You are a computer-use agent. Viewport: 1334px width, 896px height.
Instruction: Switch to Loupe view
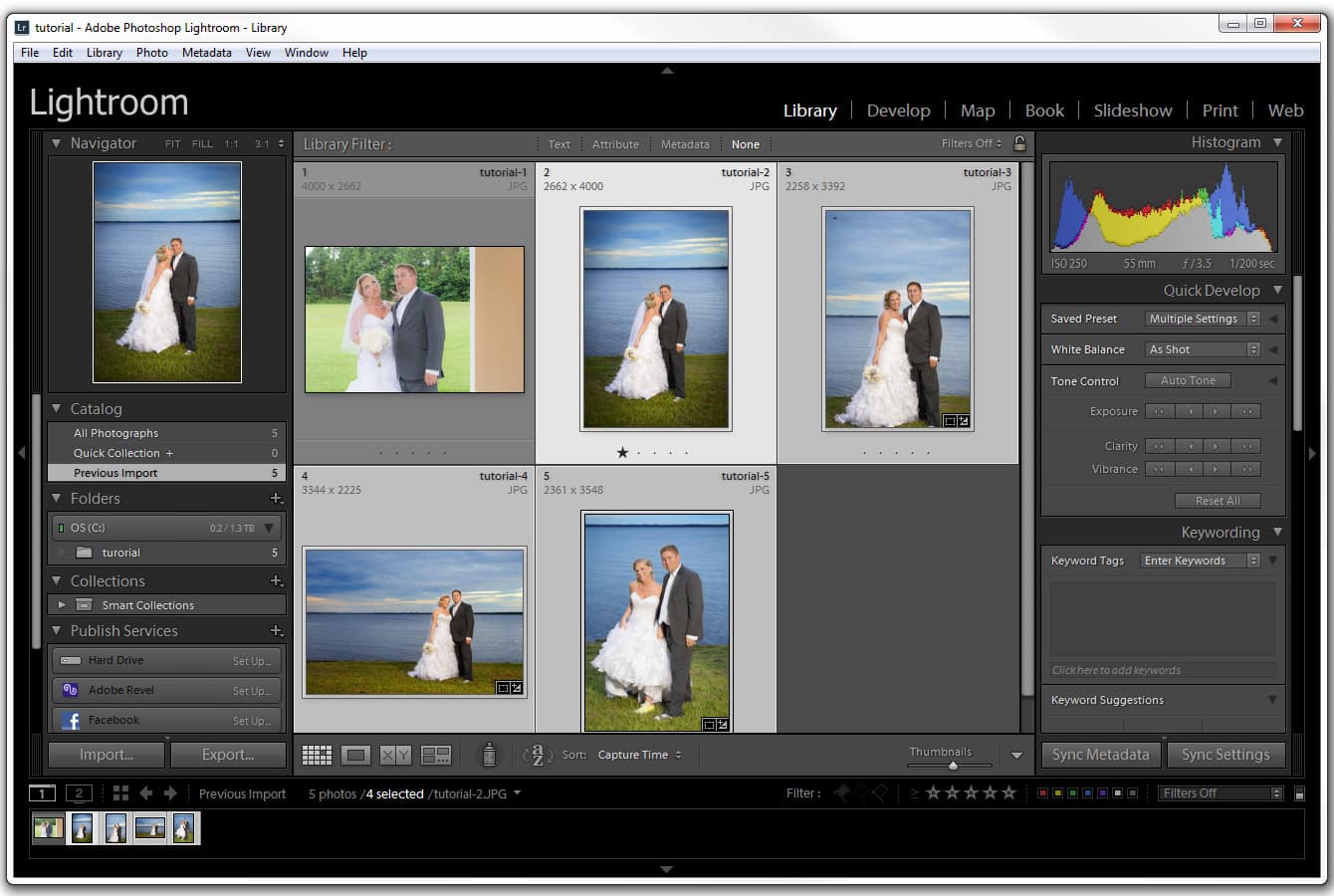click(355, 754)
